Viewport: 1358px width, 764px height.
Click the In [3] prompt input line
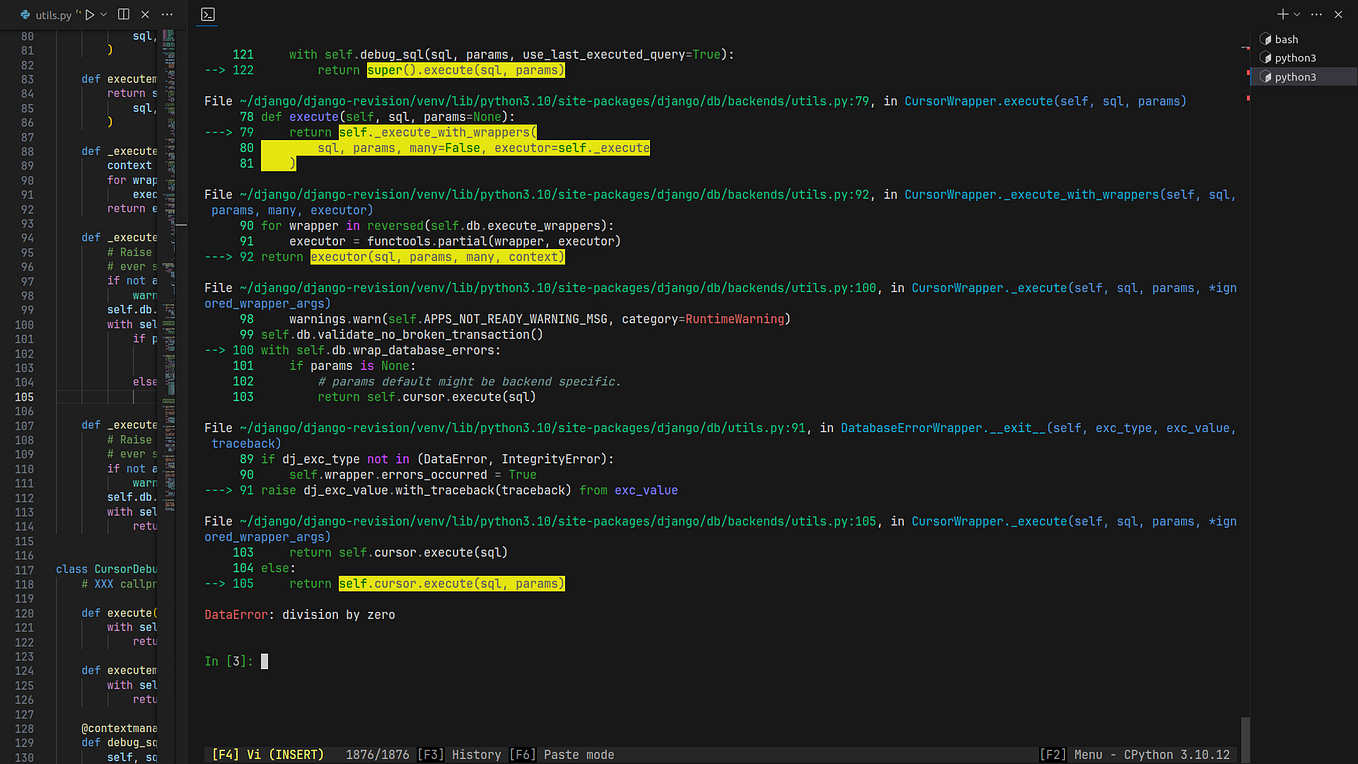pyautogui.click(x=263, y=661)
